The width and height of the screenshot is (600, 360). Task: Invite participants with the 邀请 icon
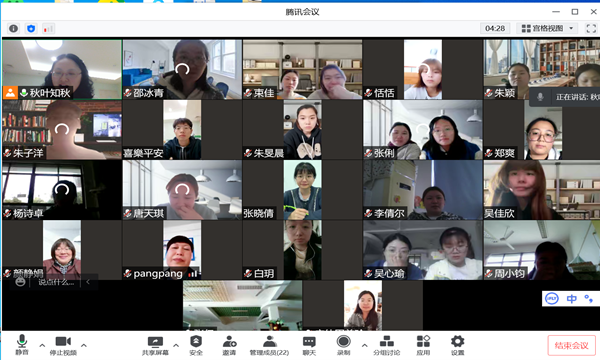(x=229, y=345)
